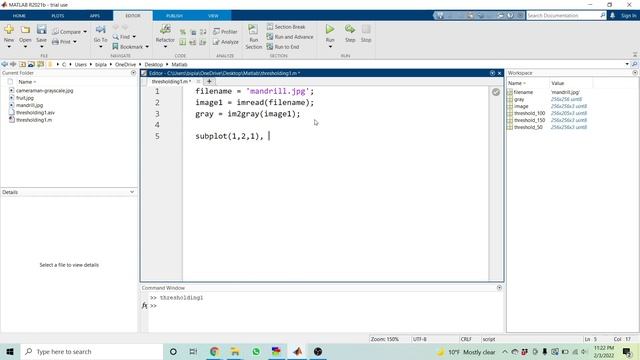The width and height of the screenshot is (640, 360).
Task: Select mandrill.jpg in Current Folder
Action: (x=29, y=105)
